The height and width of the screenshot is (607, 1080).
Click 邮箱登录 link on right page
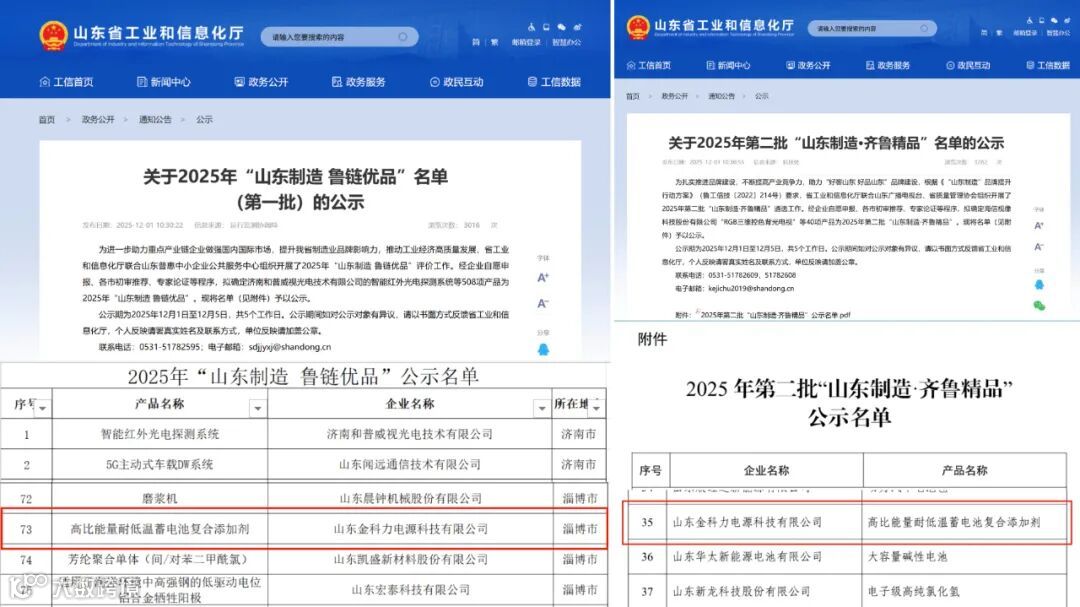coord(1025,33)
